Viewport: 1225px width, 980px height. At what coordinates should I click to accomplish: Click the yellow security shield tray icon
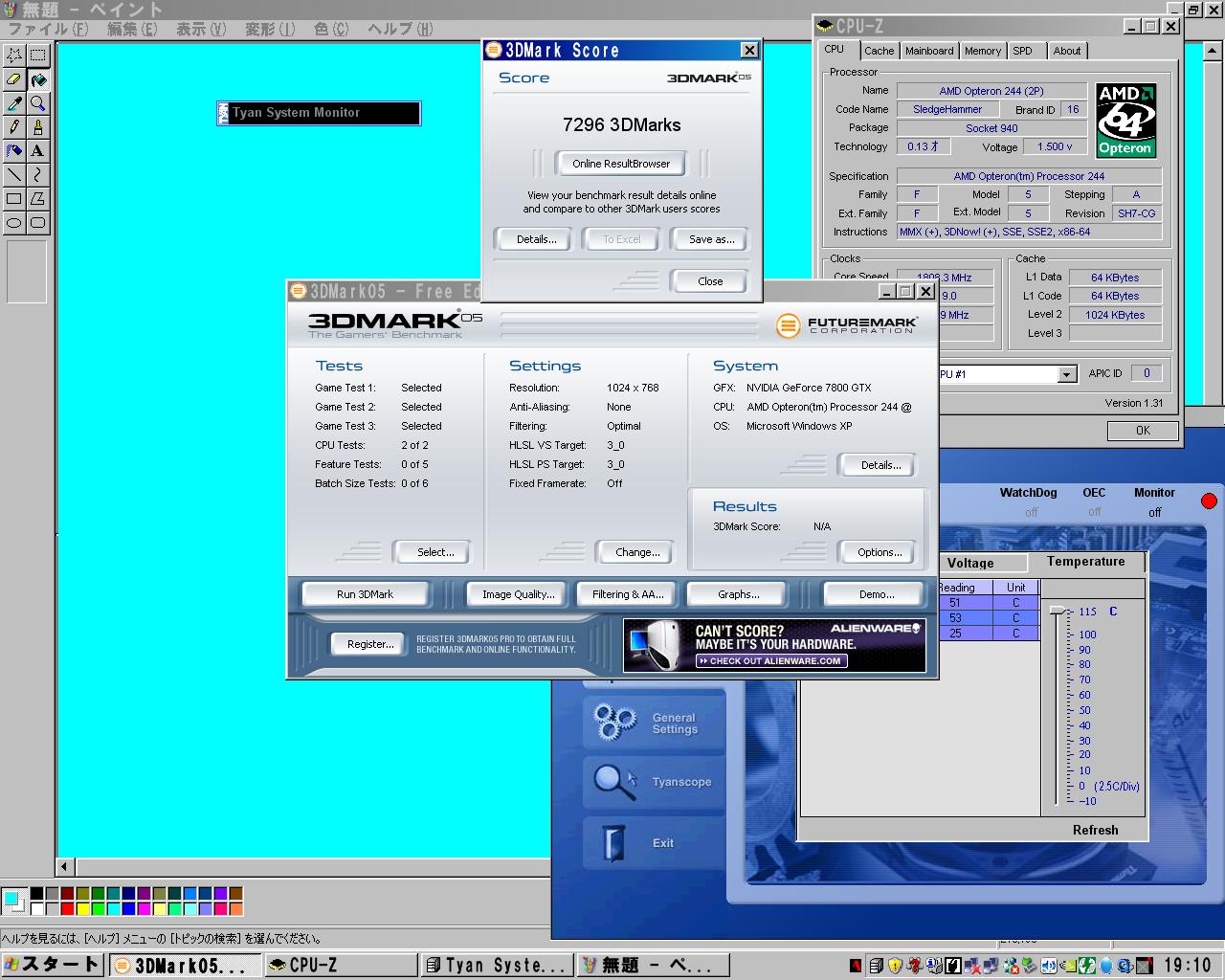895,966
